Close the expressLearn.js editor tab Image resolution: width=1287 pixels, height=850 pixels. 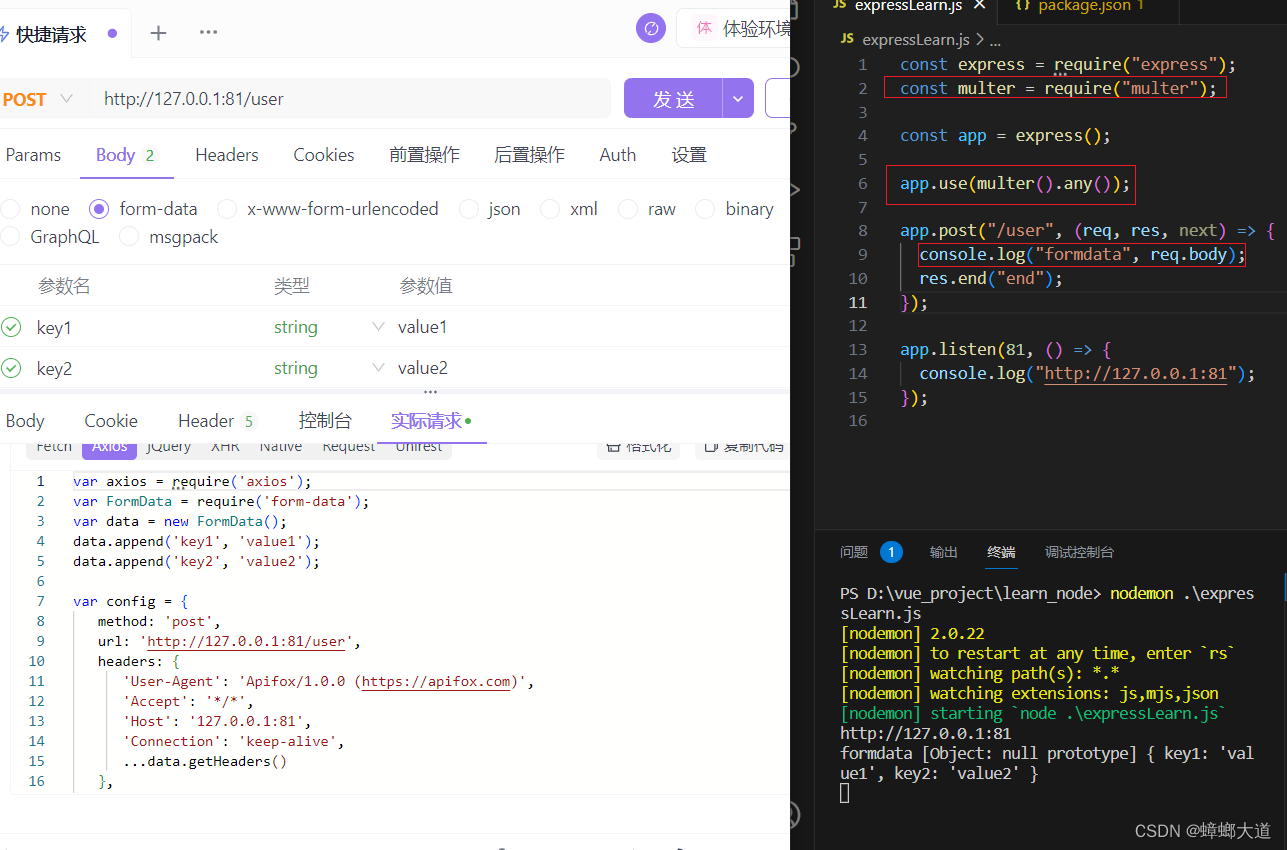coord(979,5)
